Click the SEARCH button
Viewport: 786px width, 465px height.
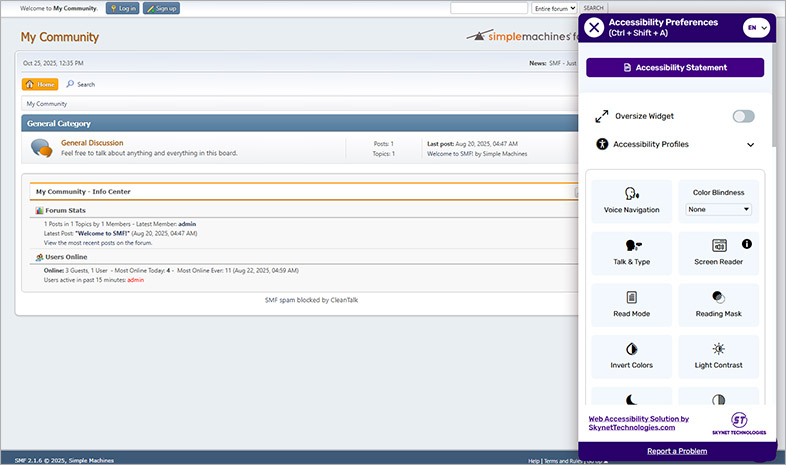pyautogui.click(x=593, y=8)
